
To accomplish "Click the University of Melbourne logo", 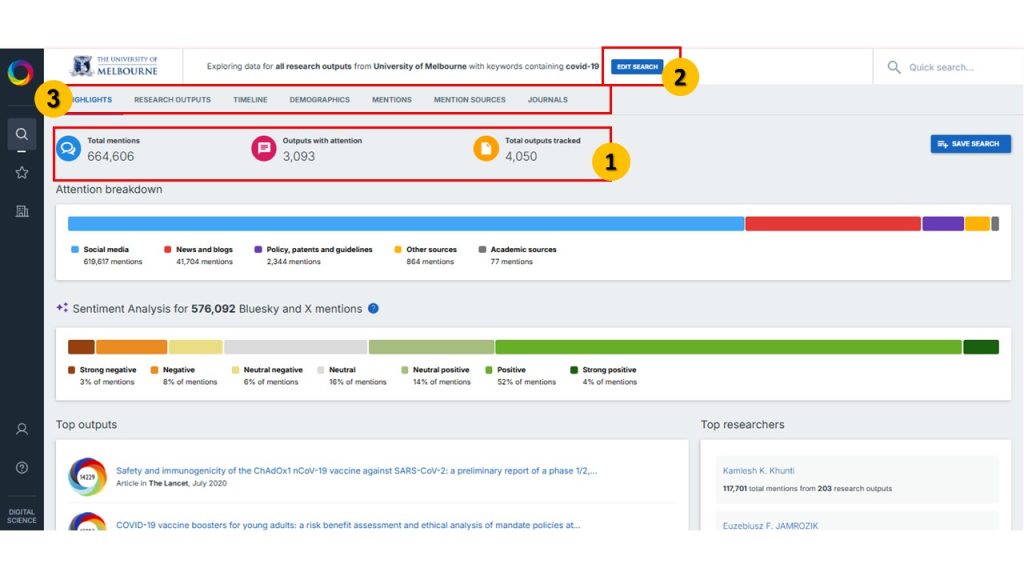I will [x=115, y=66].
